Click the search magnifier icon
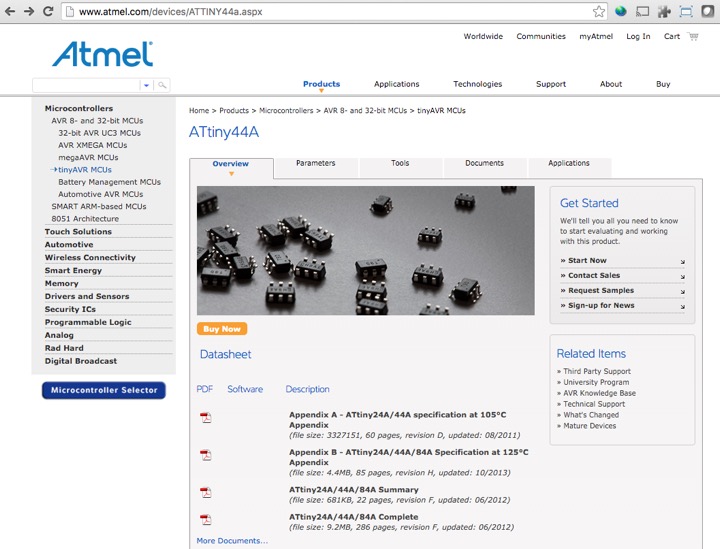This screenshot has height=549, width=720. click(x=162, y=85)
